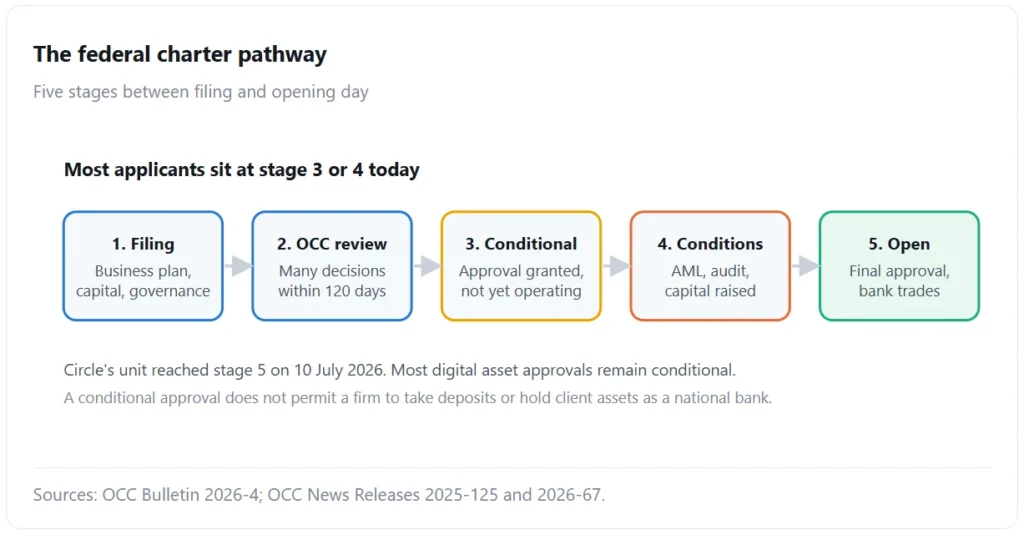
Task: Click the title The federal charter pathway
Action: [x=180, y=54]
